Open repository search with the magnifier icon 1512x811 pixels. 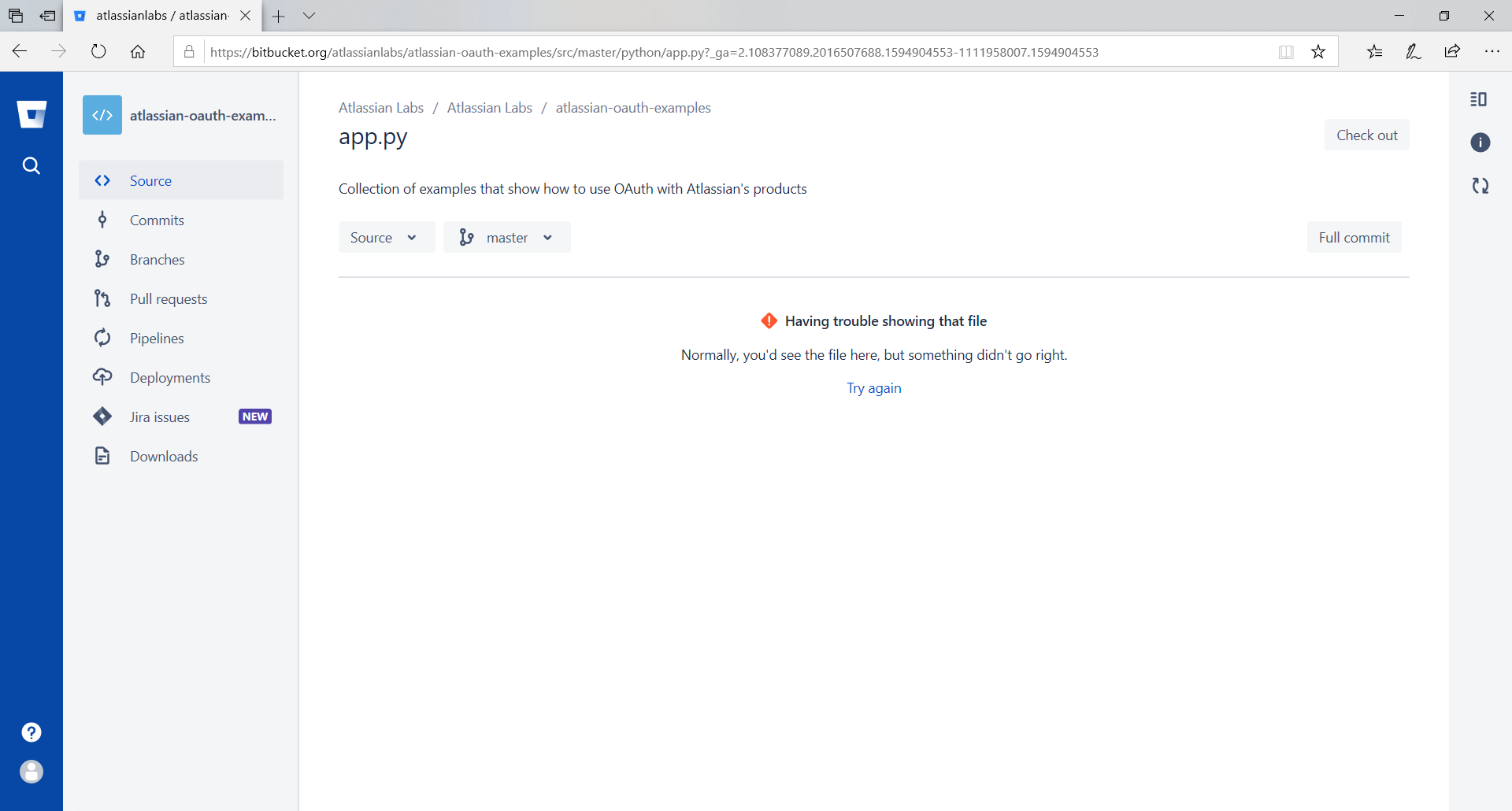pyautogui.click(x=31, y=165)
